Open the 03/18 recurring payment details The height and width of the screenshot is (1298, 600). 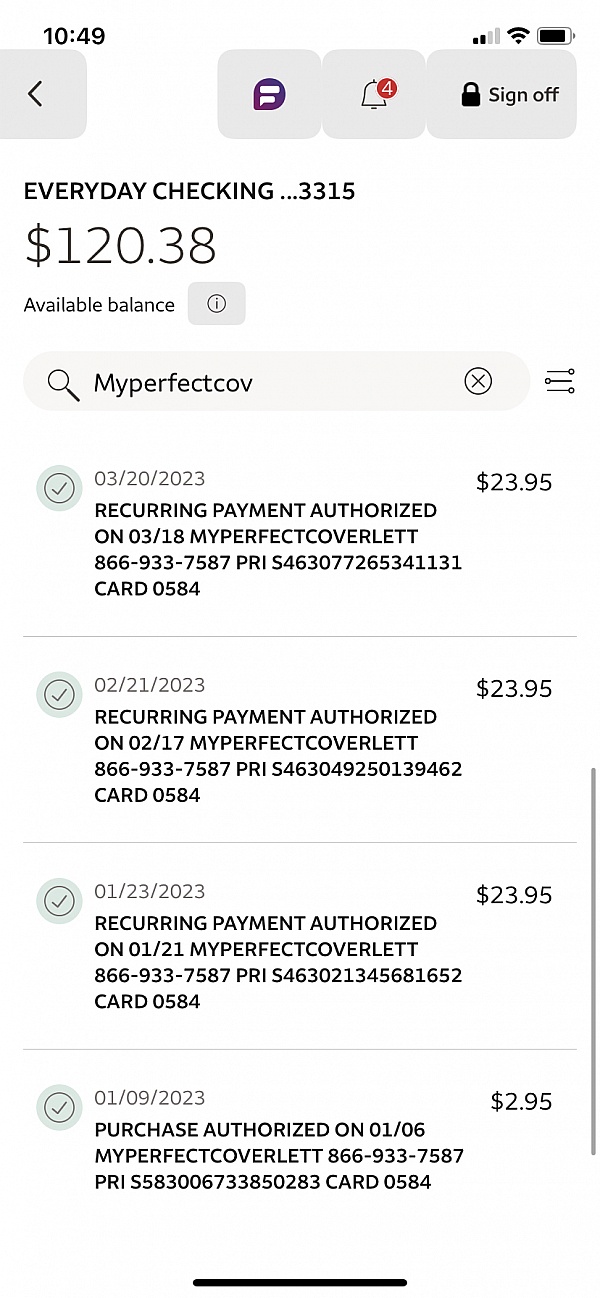(x=277, y=549)
